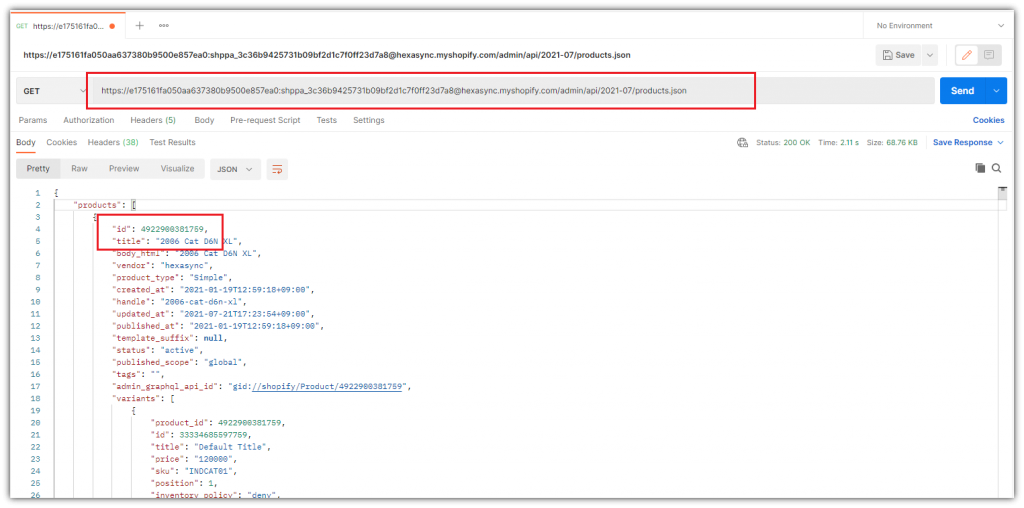The width and height of the screenshot is (1024, 508).
Task: Click the "sku": "INDCAT01" line
Action: 195,471
